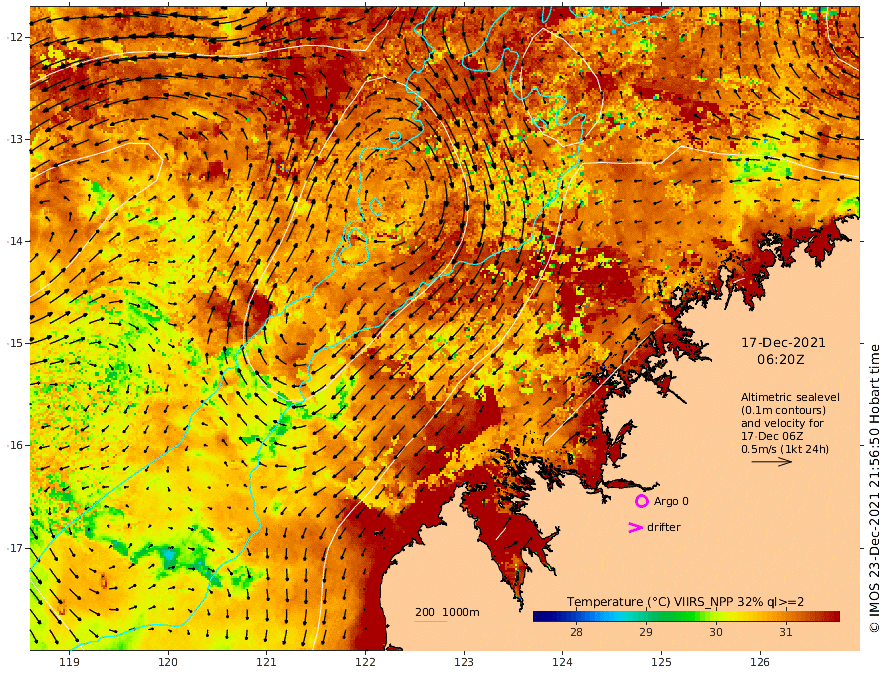Click the text 17-Dec 06Z
This screenshot has width=880, height=680.
(x=772, y=436)
